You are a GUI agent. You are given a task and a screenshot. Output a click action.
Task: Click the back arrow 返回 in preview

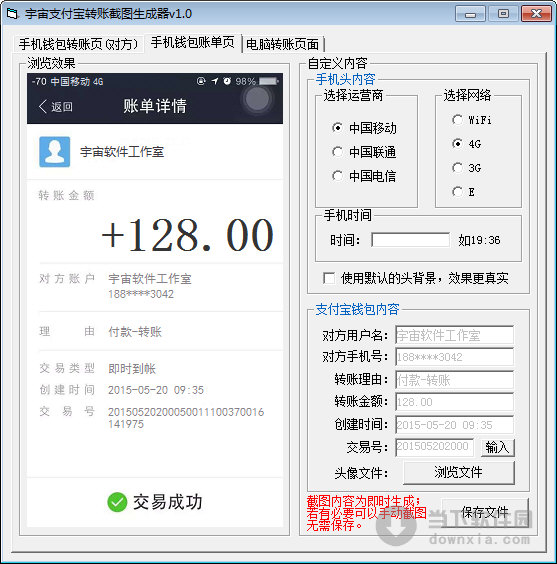[x=56, y=106]
